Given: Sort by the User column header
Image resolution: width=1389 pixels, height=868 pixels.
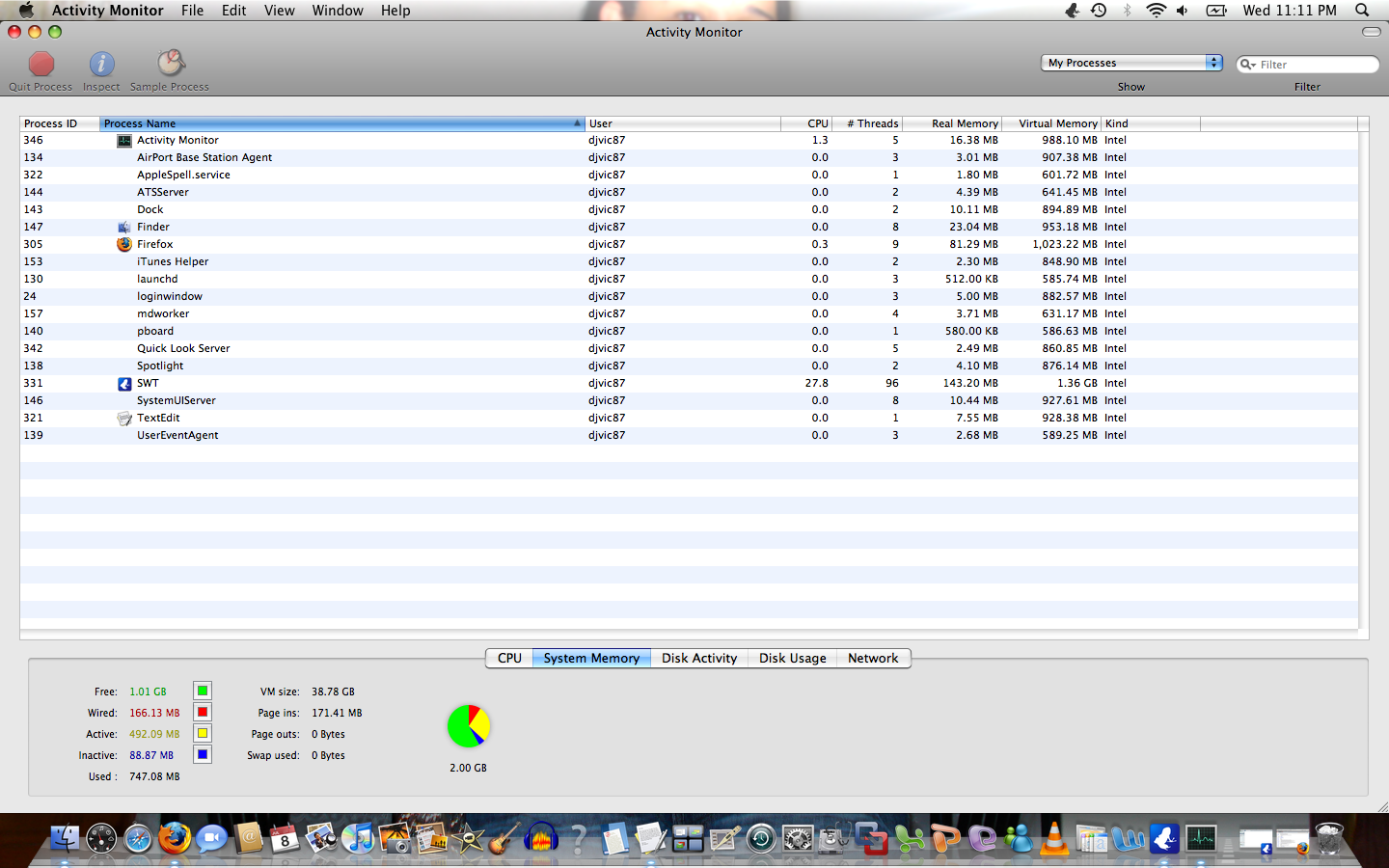Looking at the screenshot, I should tap(683, 123).
